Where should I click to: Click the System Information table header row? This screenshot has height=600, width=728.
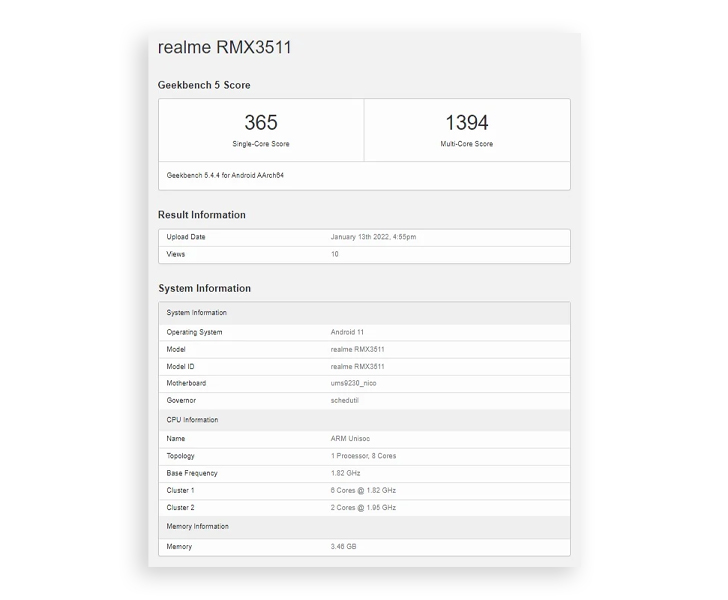pyautogui.click(x=364, y=313)
